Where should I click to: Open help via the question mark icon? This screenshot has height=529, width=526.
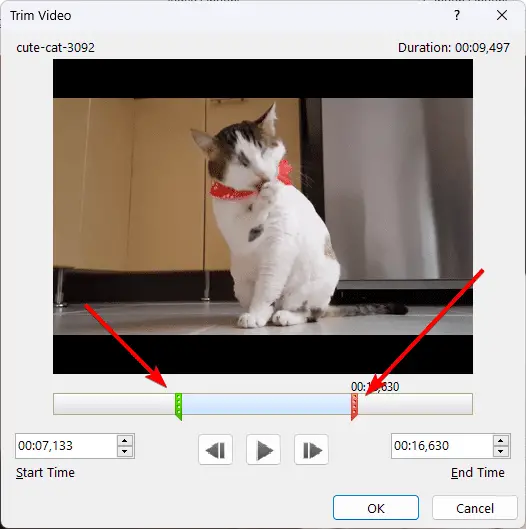457,15
